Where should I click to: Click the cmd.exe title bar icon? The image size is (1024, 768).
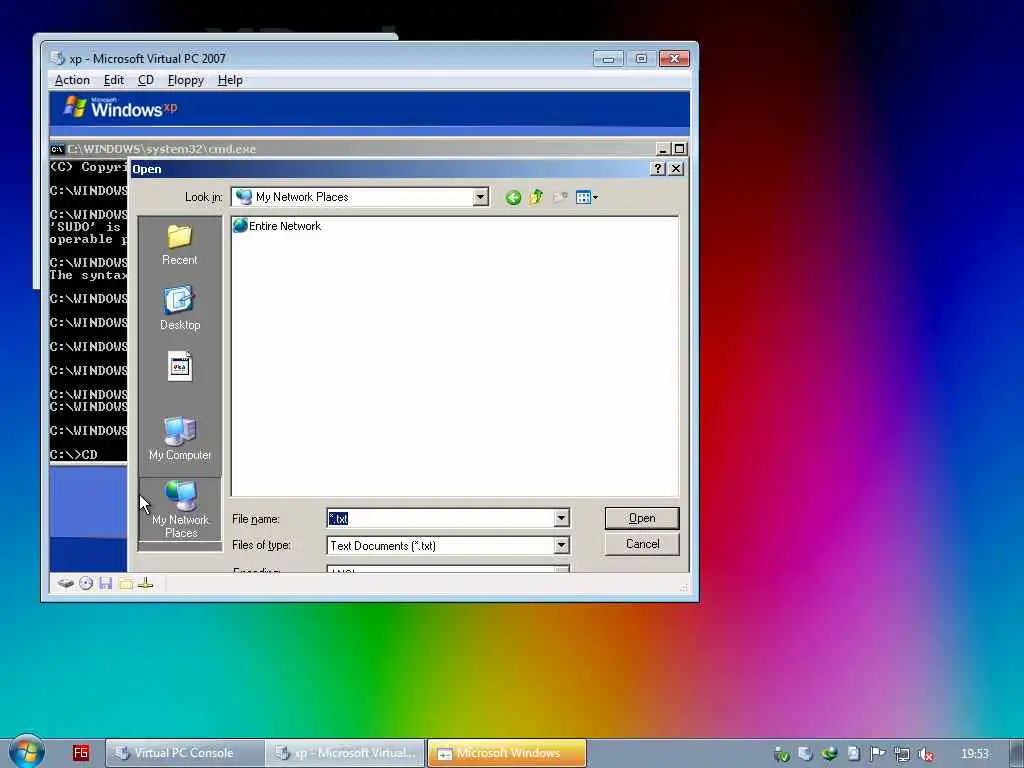[x=57, y=149]
